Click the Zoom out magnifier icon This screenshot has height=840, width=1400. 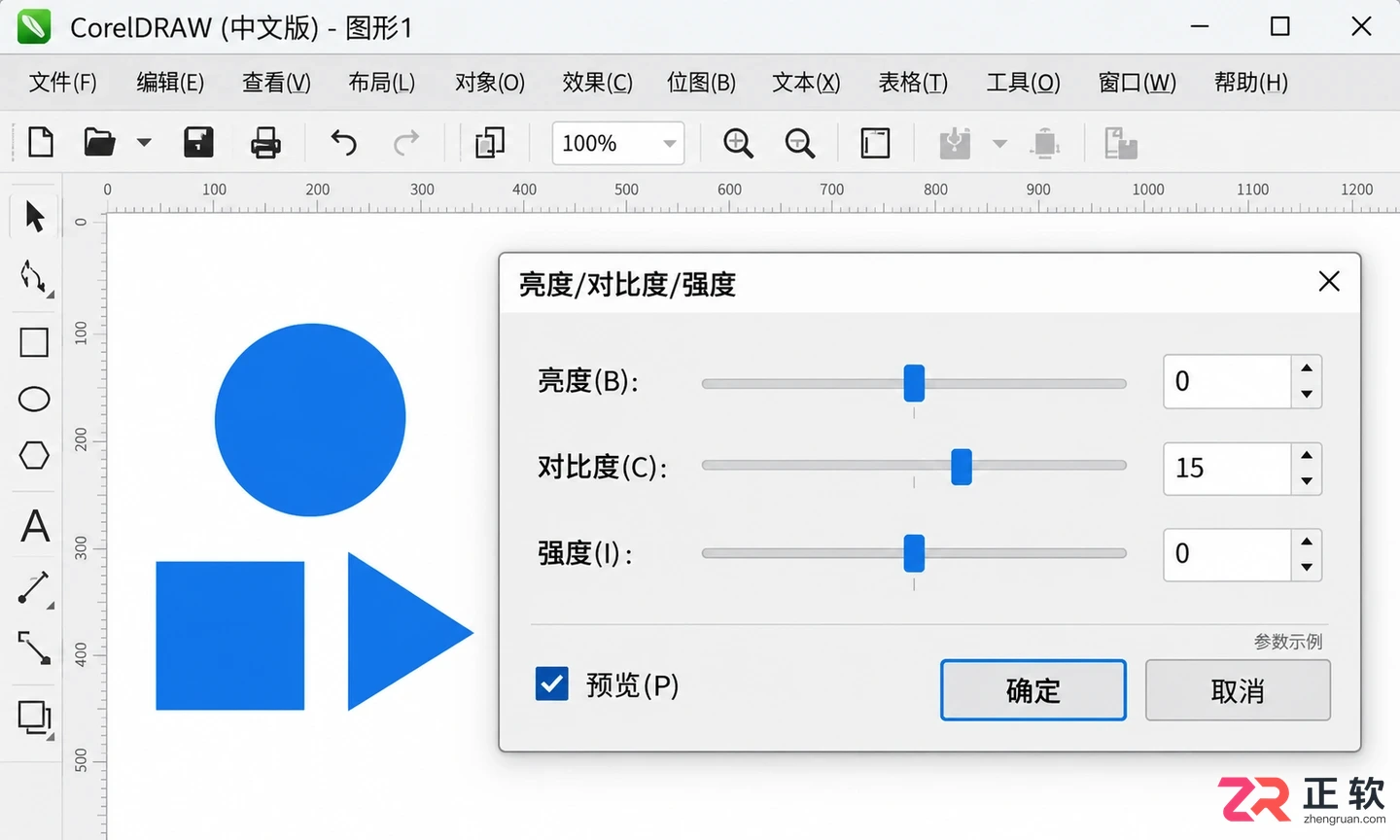800,144
